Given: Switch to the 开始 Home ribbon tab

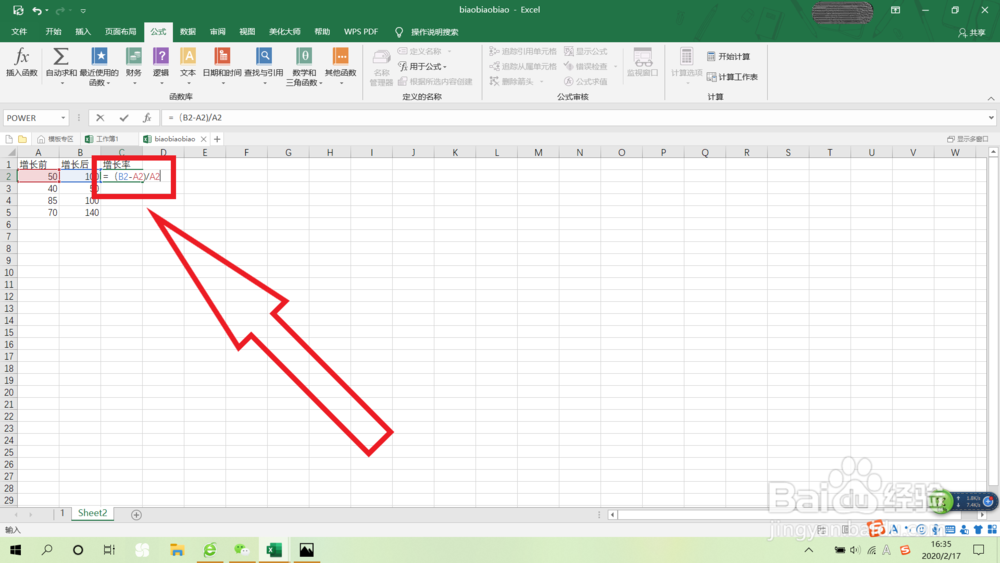Looking at the screenshot, I should point(54,32).
